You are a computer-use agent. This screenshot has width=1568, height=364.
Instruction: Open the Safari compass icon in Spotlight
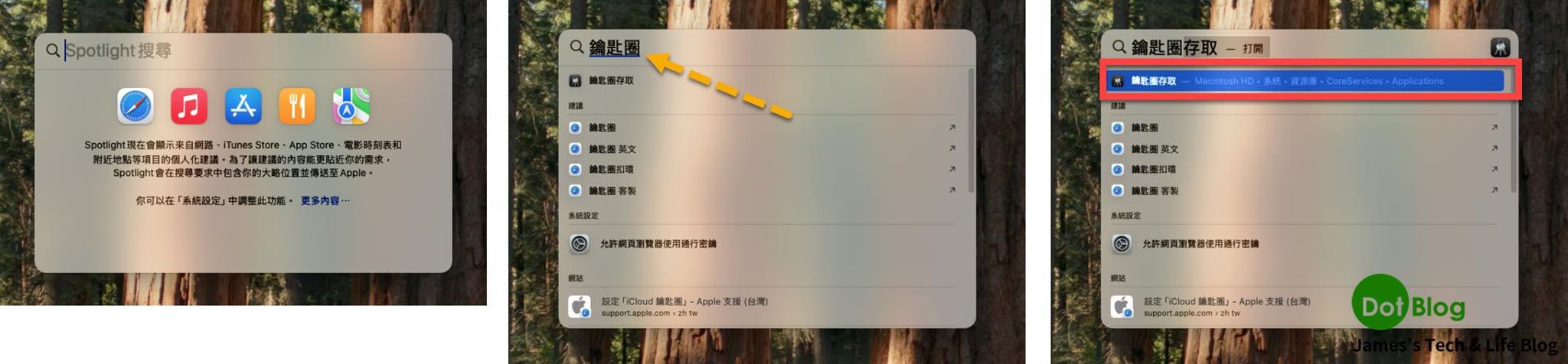click(x=136, y=106)
